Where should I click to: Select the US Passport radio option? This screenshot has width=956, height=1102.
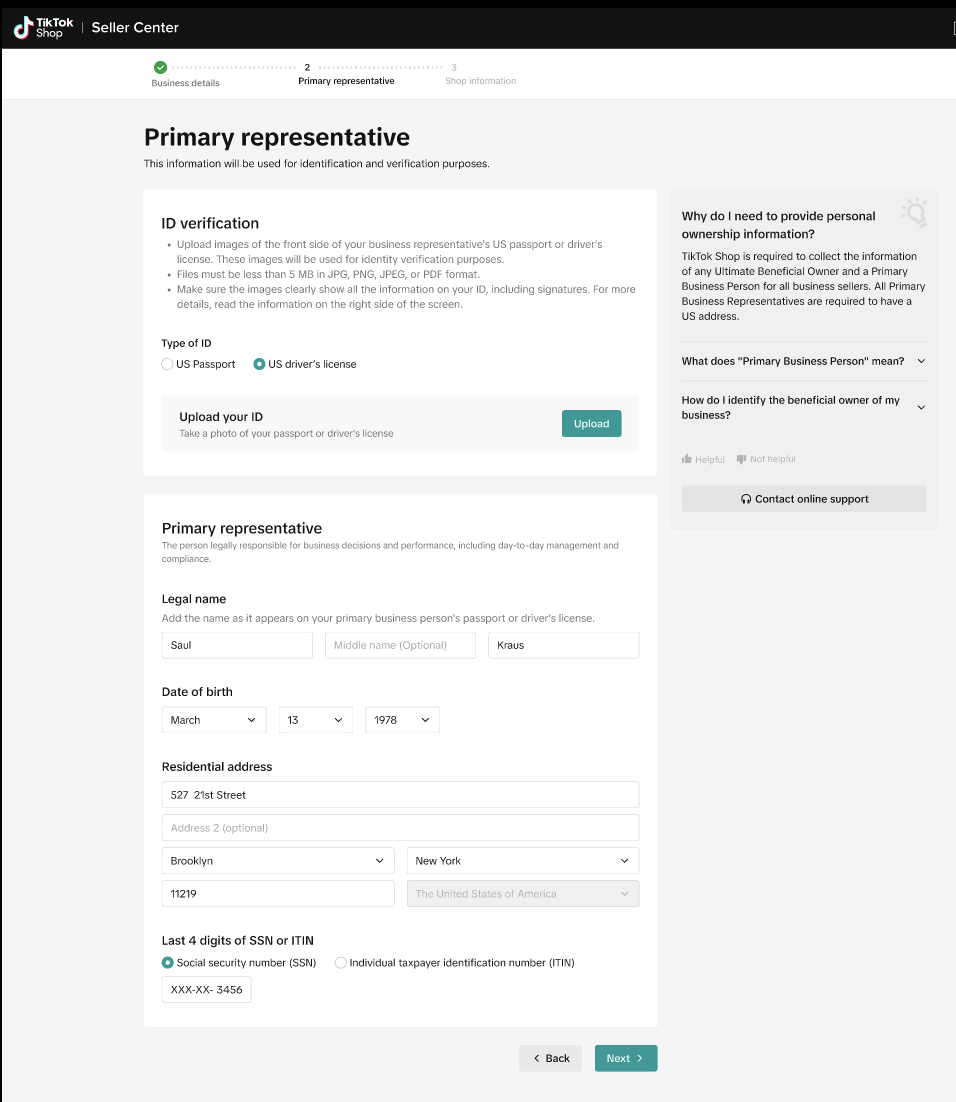[x=168, y=364]
